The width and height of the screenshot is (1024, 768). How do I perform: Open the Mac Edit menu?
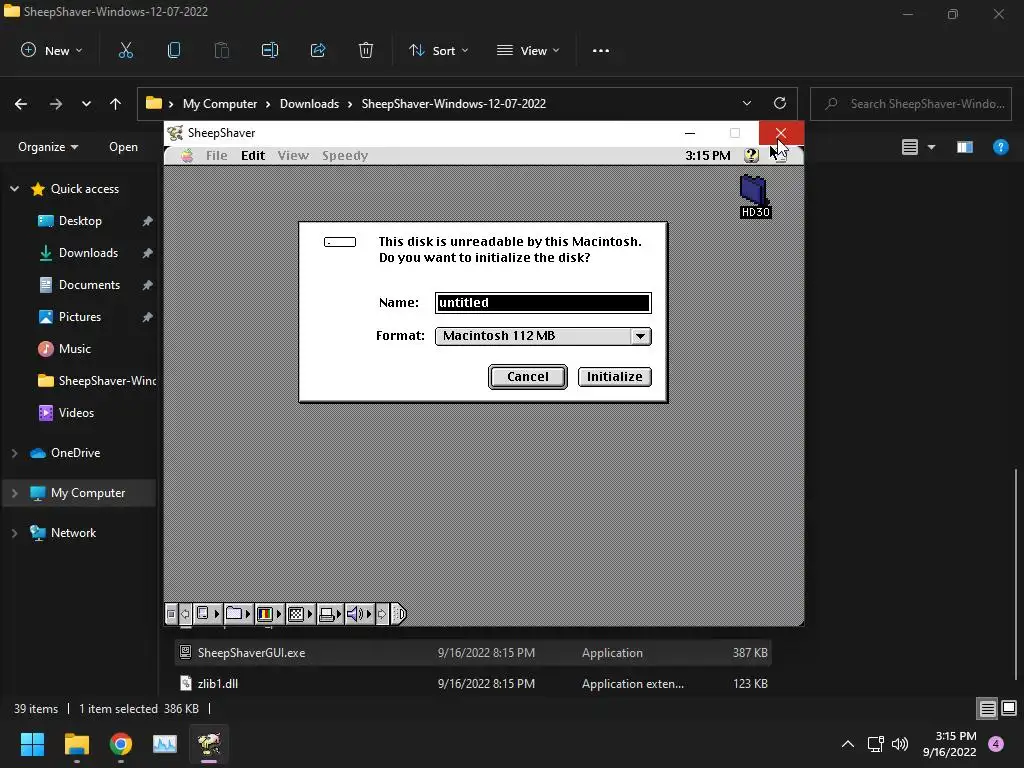(253, 155)
